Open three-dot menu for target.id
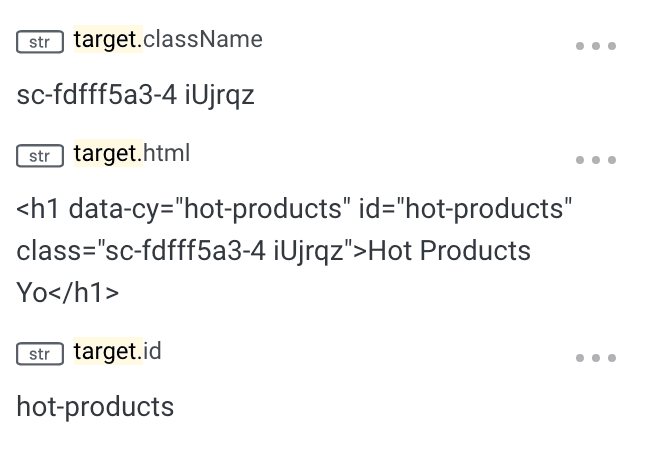656x456 pixels. coord(596,358)
